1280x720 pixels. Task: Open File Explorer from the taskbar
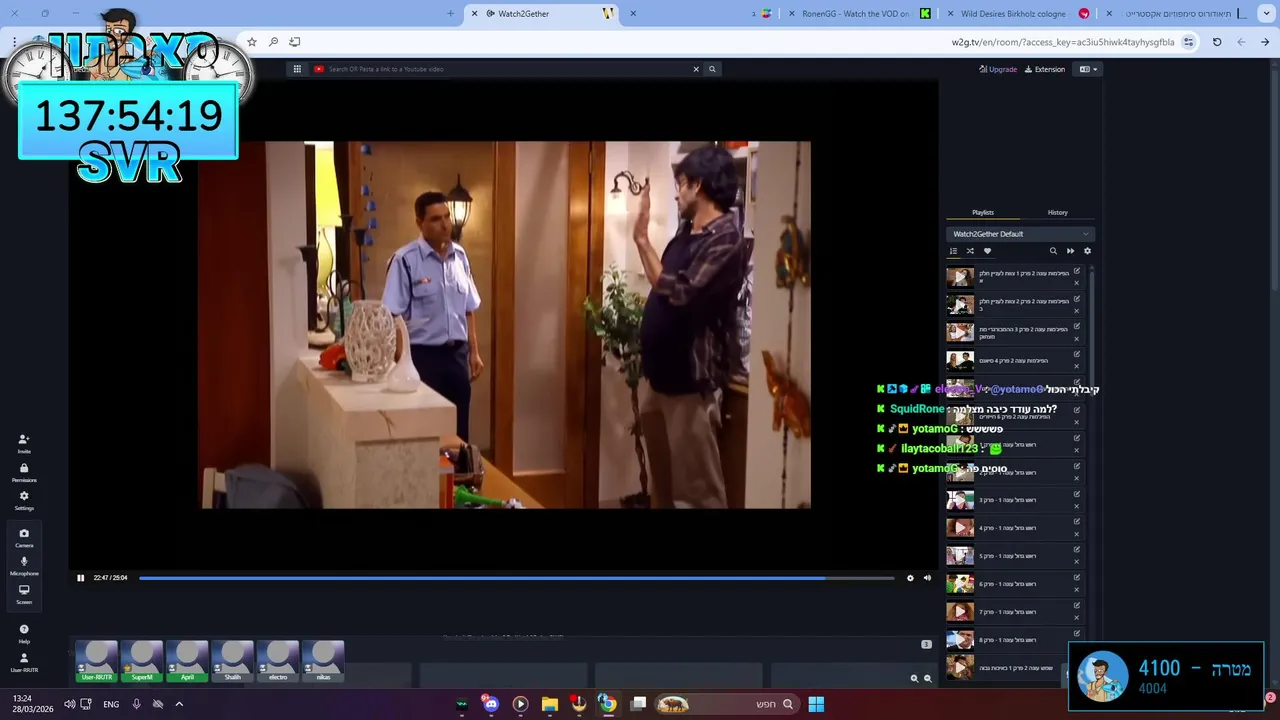[549, 704]
